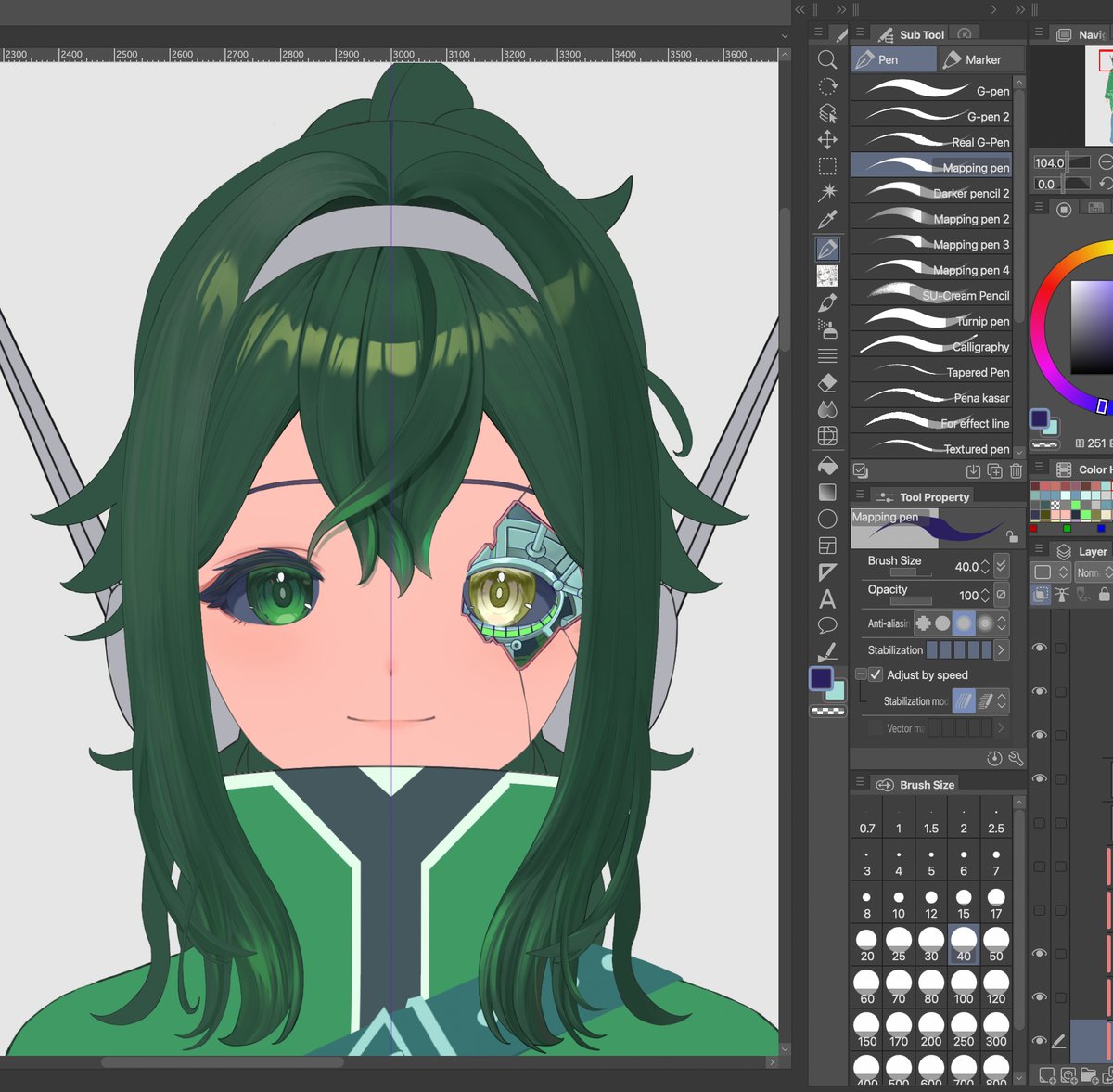
Task: Select the Figure ellipse tool
Action: pos(827,519)
